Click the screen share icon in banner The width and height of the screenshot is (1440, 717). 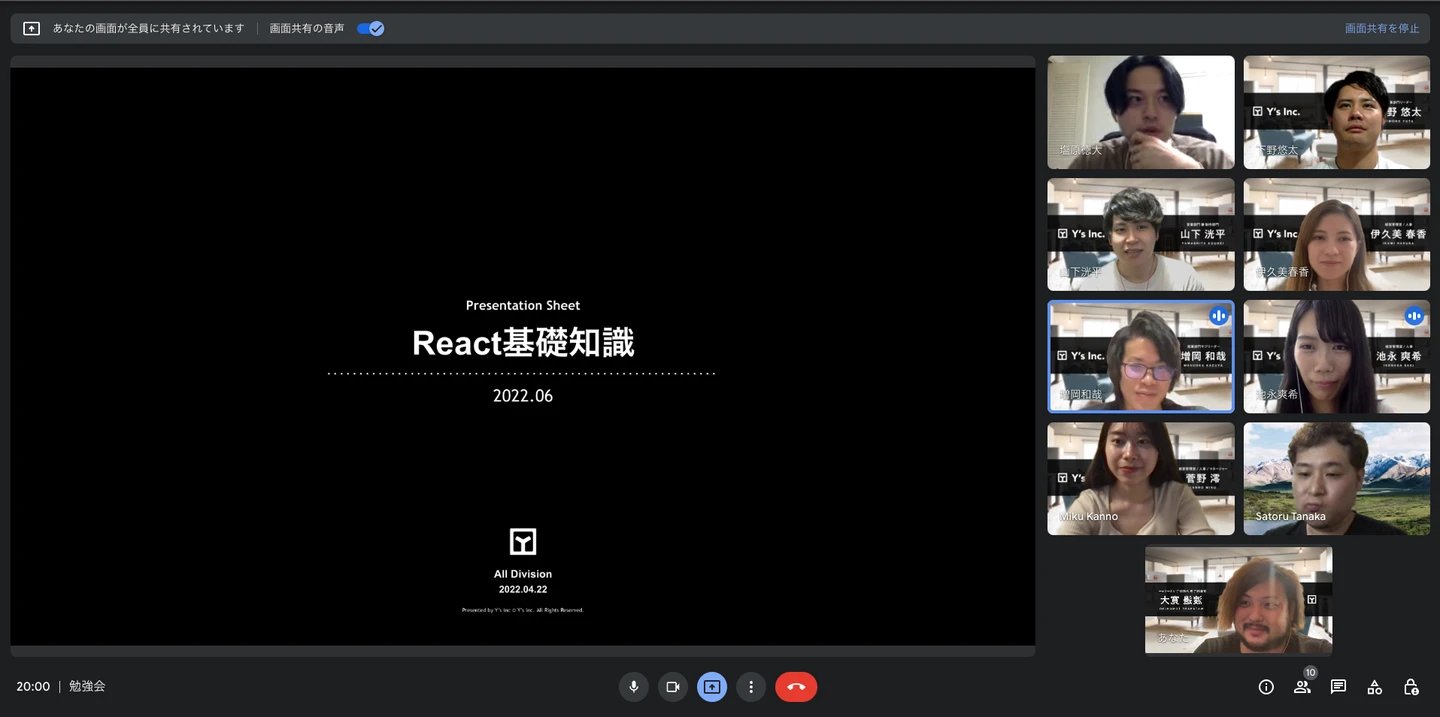click(x=31, y=29)
